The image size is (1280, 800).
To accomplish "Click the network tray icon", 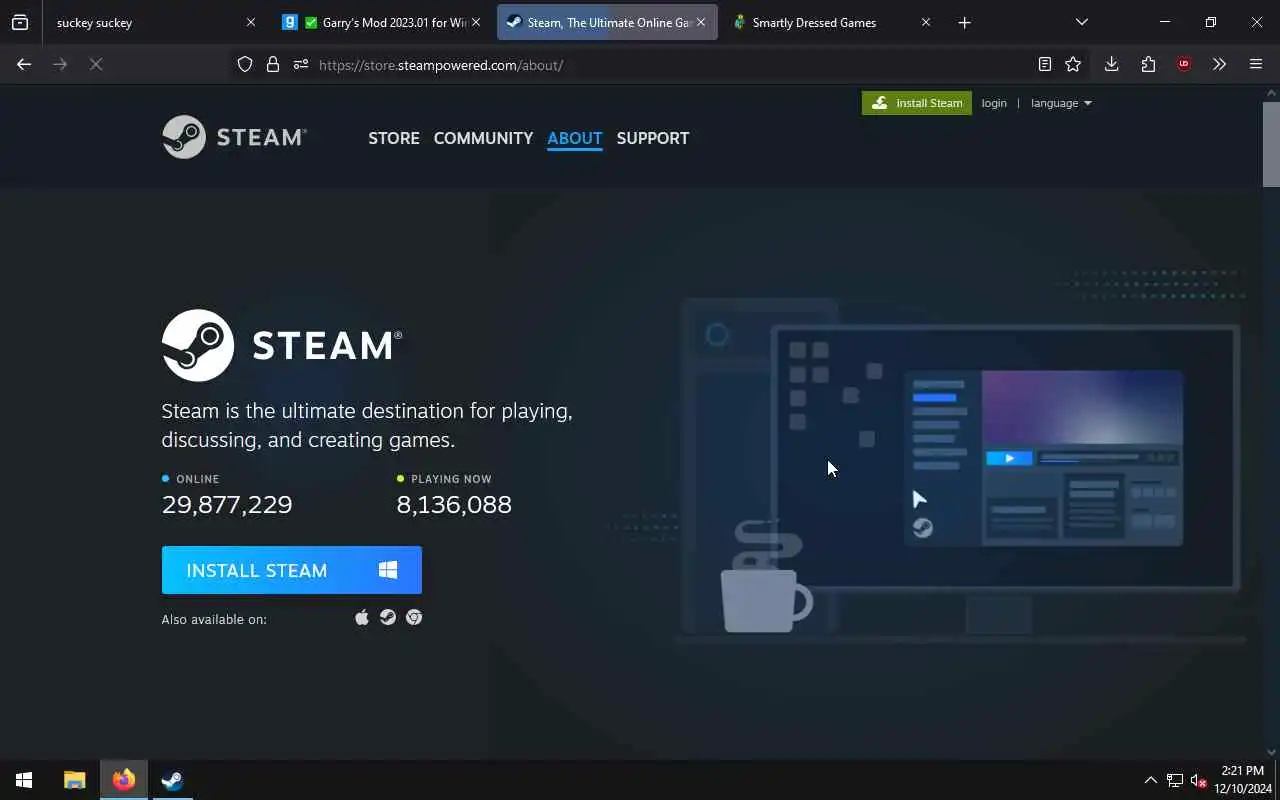I will (x=1175, y=780).
